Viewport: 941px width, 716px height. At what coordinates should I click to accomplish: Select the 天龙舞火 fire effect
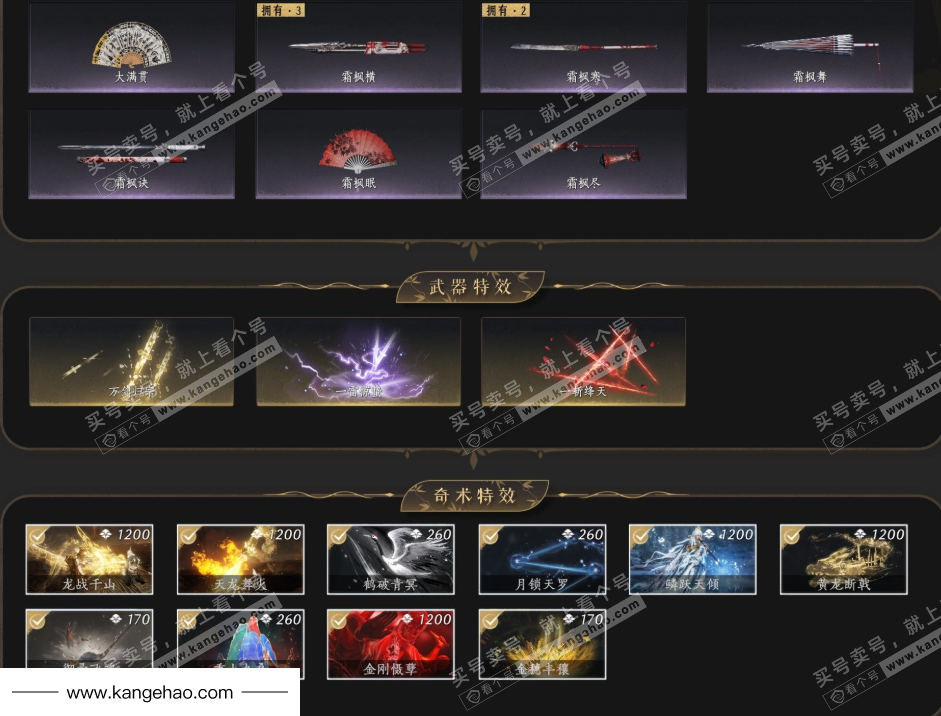point(241,559)
